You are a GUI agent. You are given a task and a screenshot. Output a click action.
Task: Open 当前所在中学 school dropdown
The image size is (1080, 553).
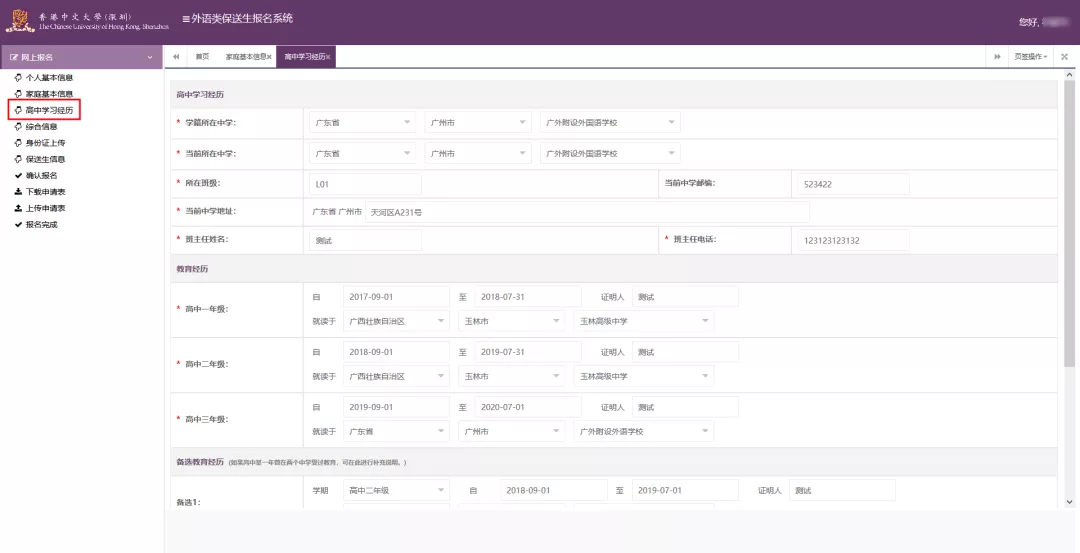point(610,154)
